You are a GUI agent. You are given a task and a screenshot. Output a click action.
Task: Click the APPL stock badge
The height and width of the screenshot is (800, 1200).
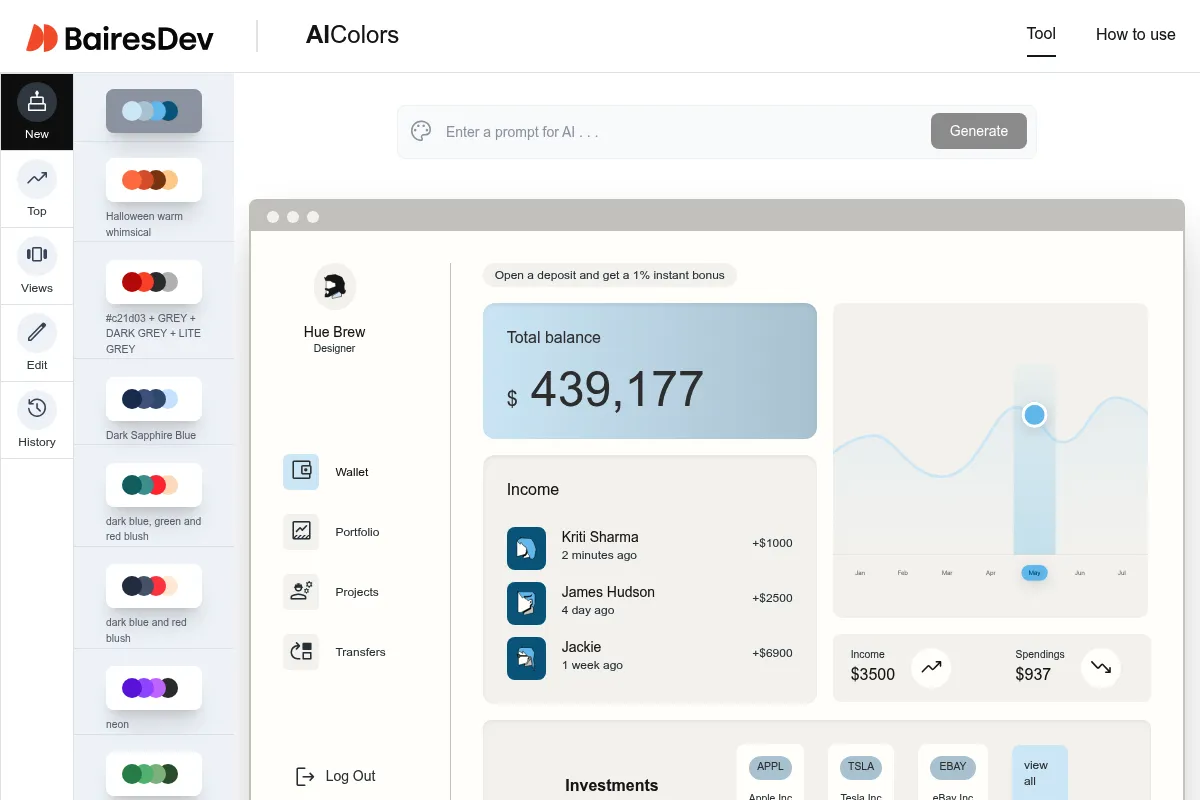coord(770,767)
